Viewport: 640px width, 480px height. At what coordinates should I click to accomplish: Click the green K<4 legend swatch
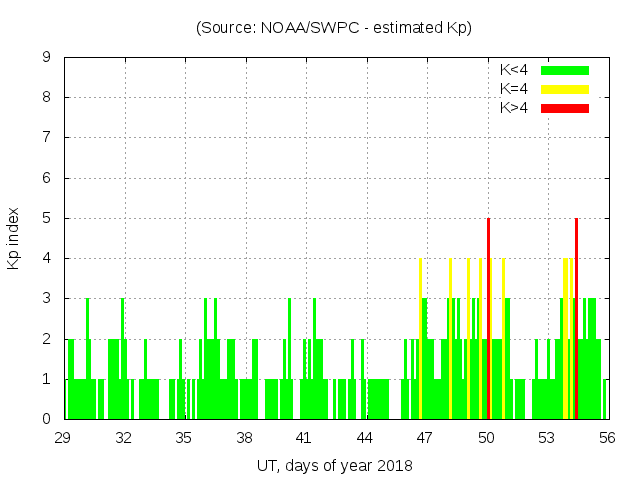[565, 70]
